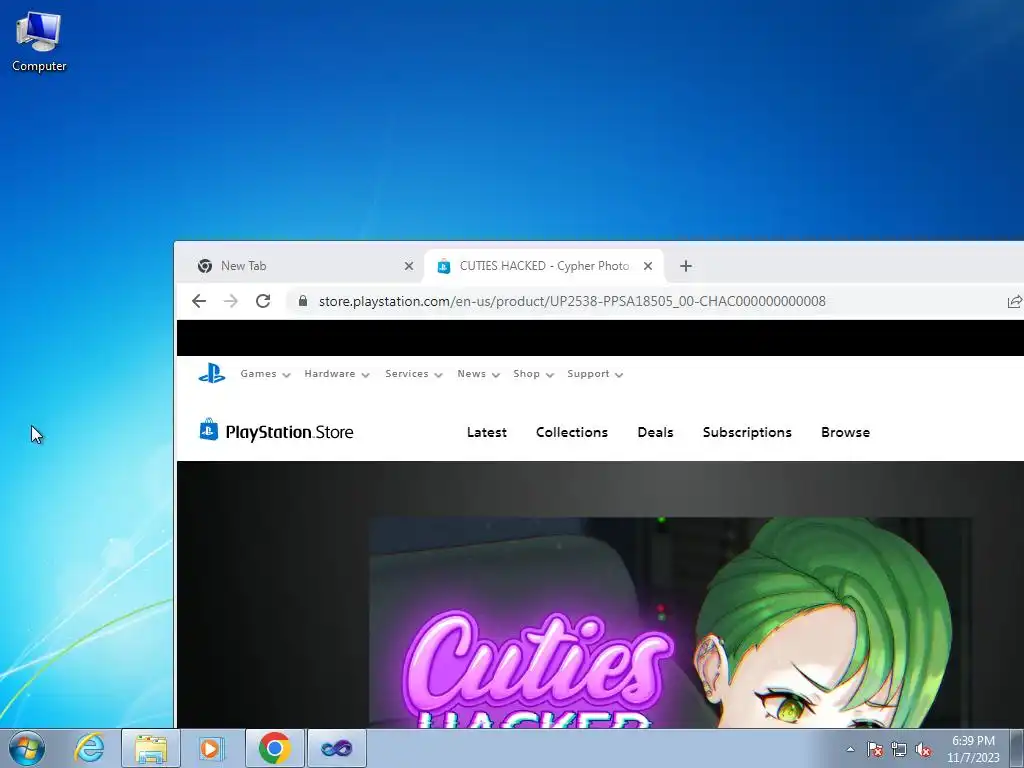
Task: Click the Chrome forward arrow
Action: tap(231, 301)
